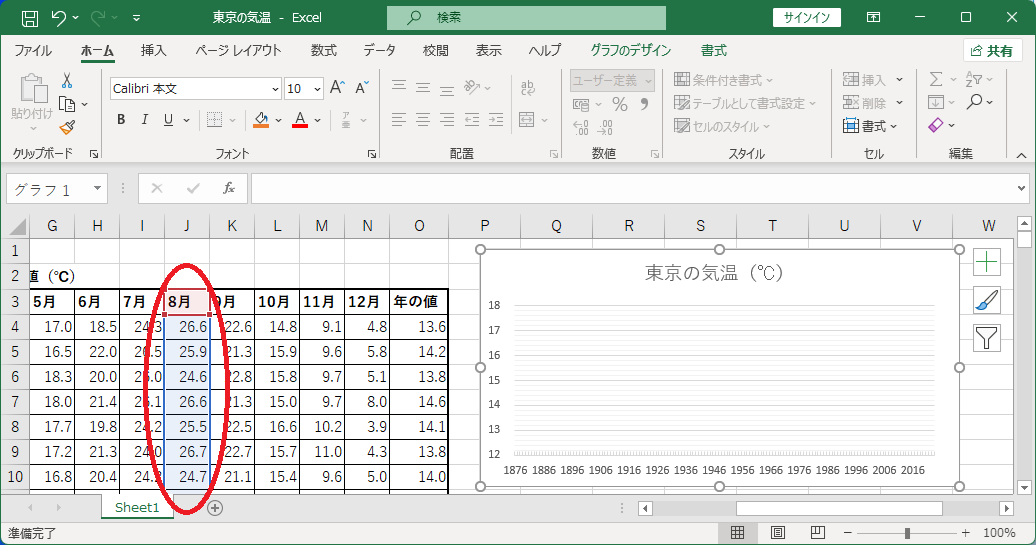
Task: Open the 書式 cell format menu
Action: [x=870, y=126]
